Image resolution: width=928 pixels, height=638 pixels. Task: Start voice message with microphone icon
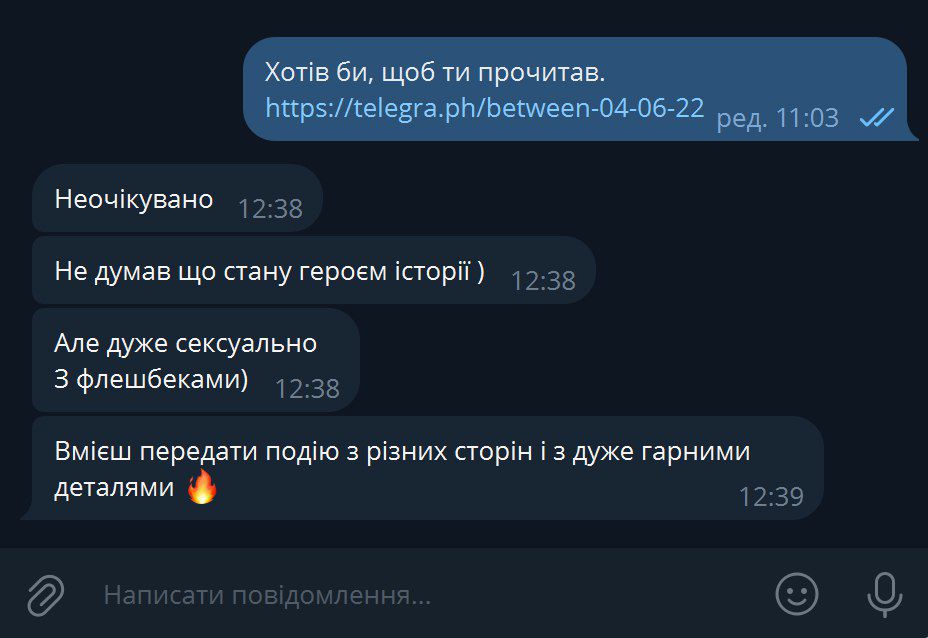(885, 595)
